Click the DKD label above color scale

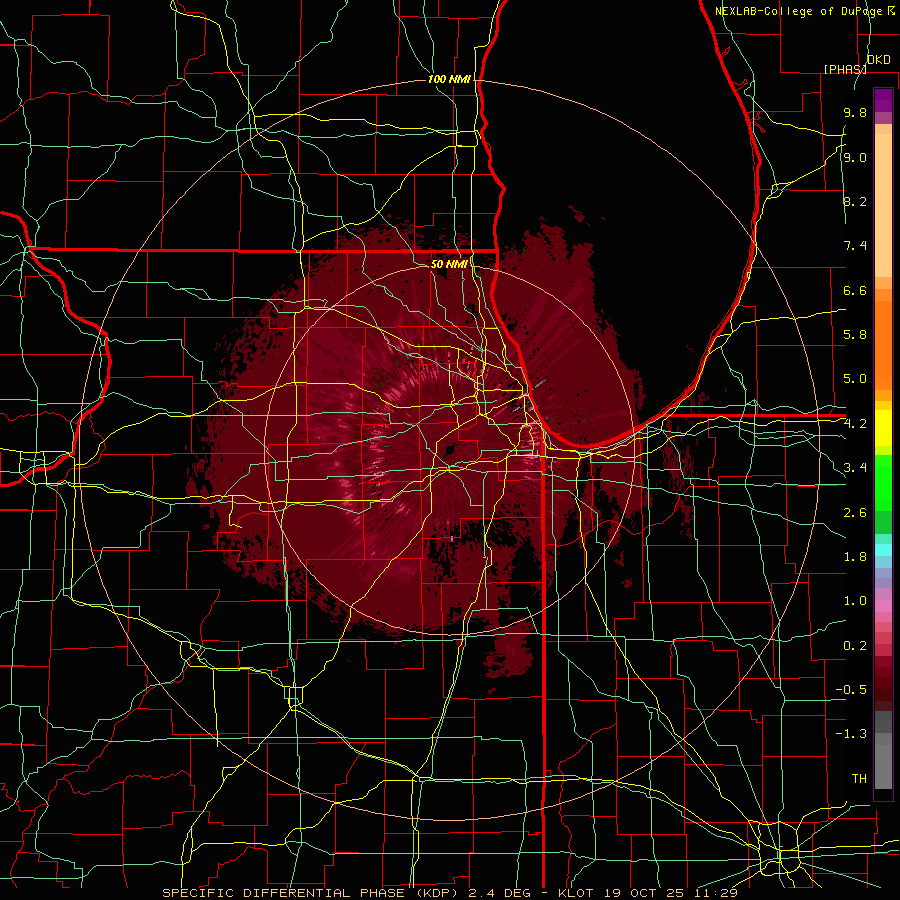pos(878,60)
